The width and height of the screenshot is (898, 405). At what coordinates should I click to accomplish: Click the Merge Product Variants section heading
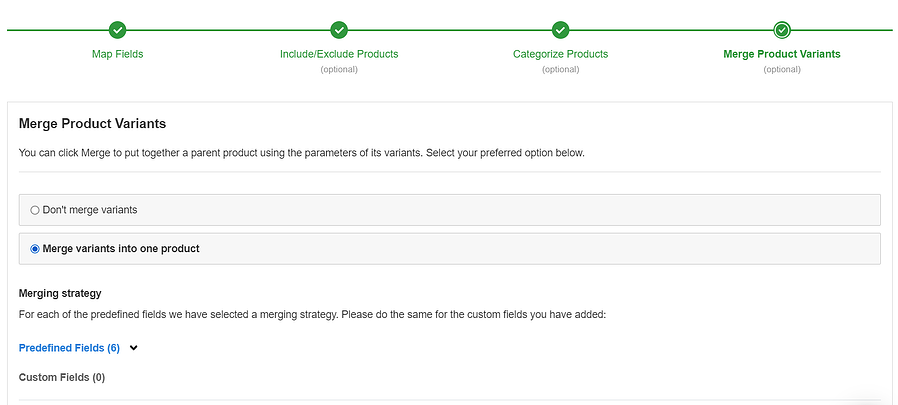[92, 124]
